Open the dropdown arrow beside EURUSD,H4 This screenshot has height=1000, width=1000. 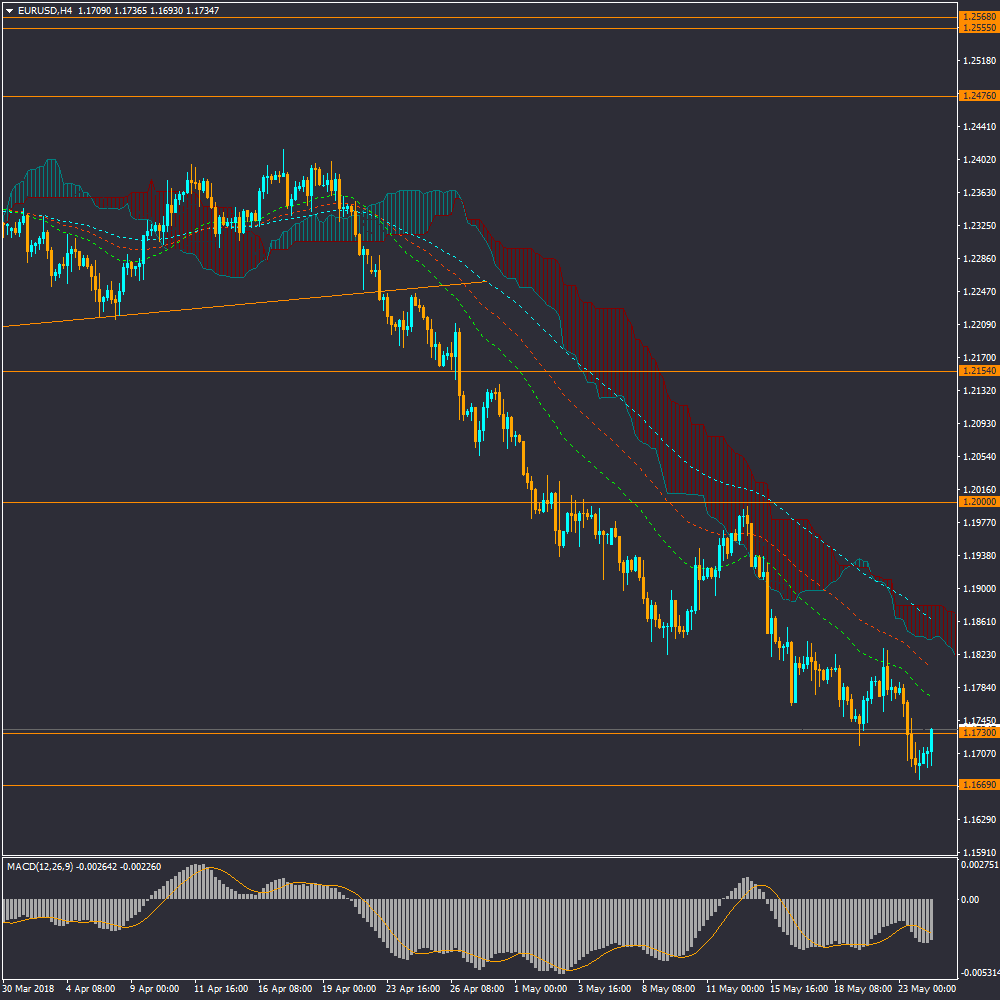pyautogui.click(x=9, y=10)
